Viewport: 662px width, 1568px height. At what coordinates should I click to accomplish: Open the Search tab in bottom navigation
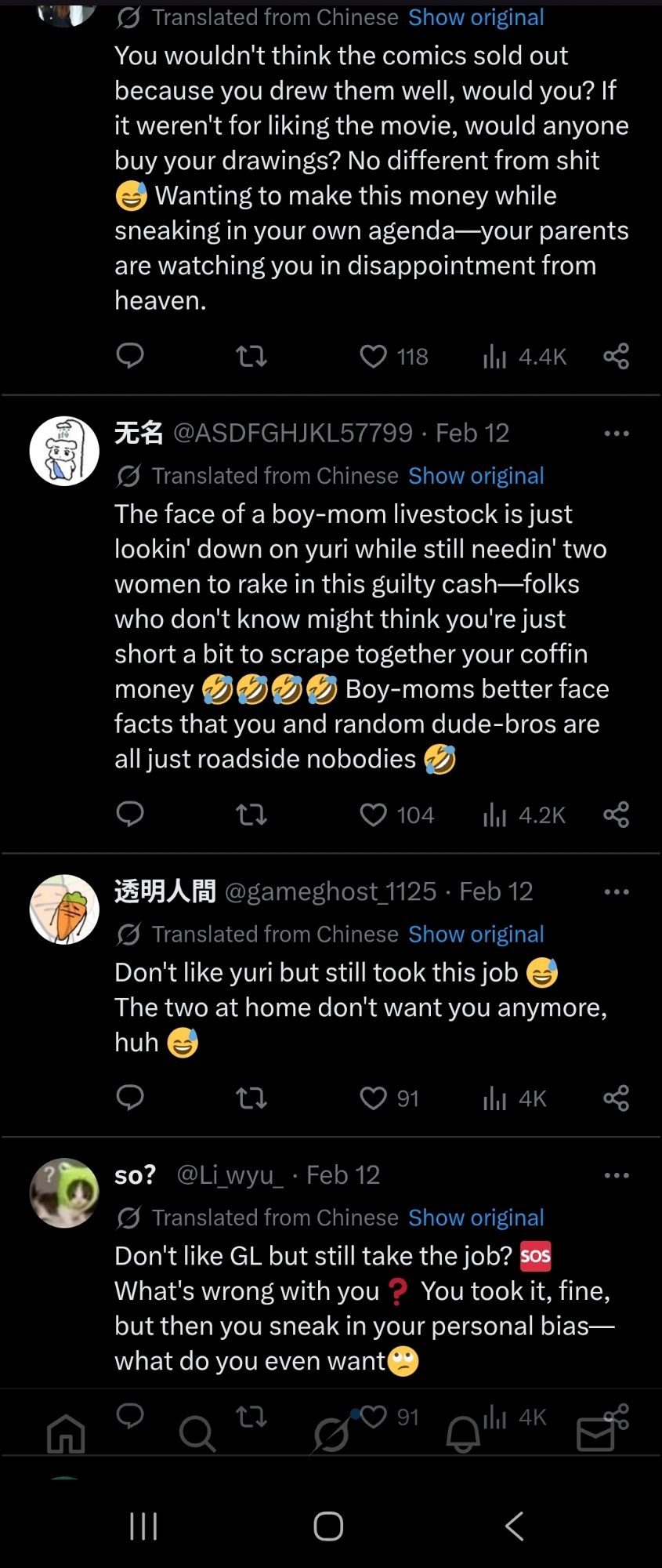coord(197,1435)
